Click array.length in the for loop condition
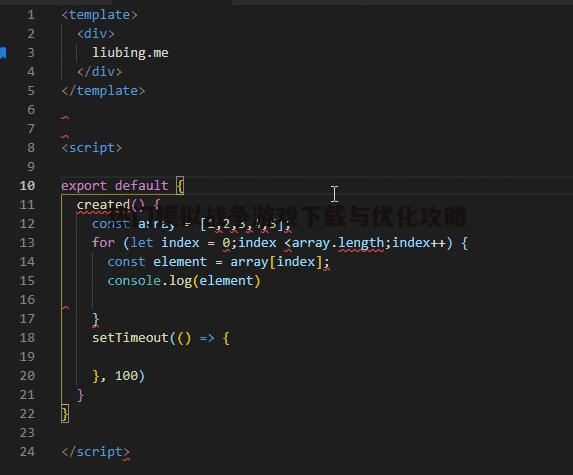 click(x=338, y=243)
